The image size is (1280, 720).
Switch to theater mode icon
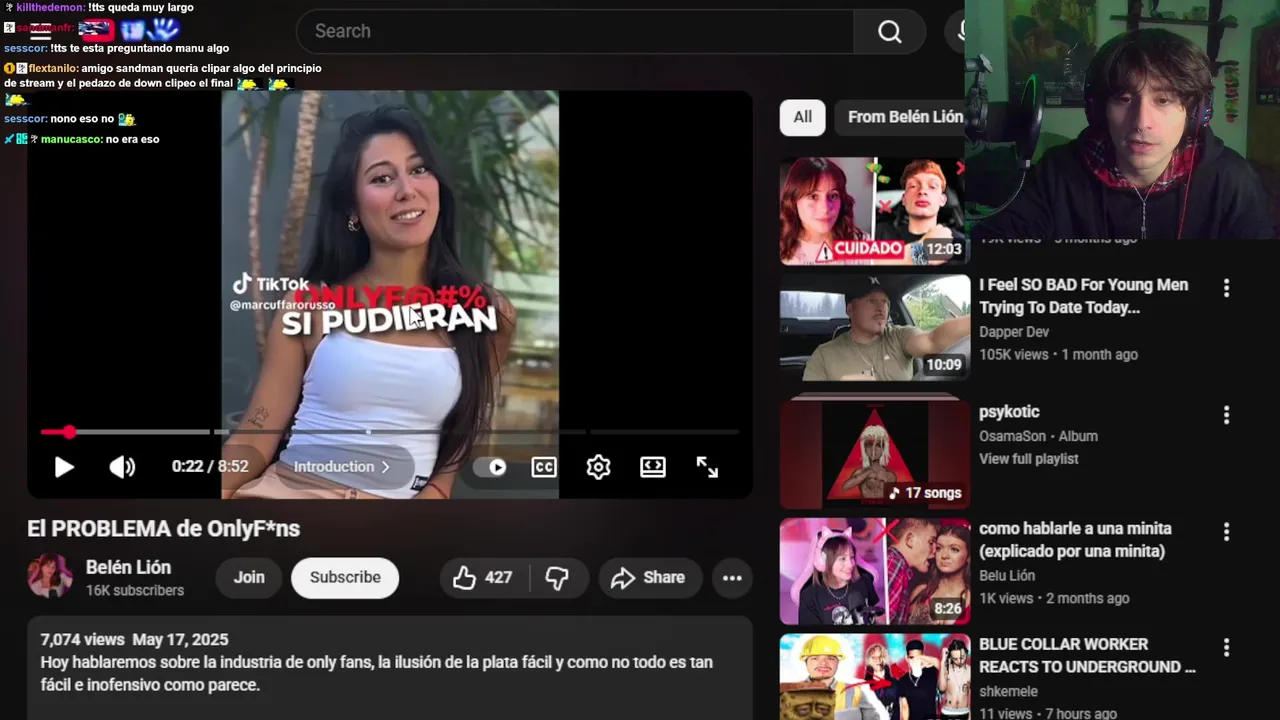click(x=653, y=467)
